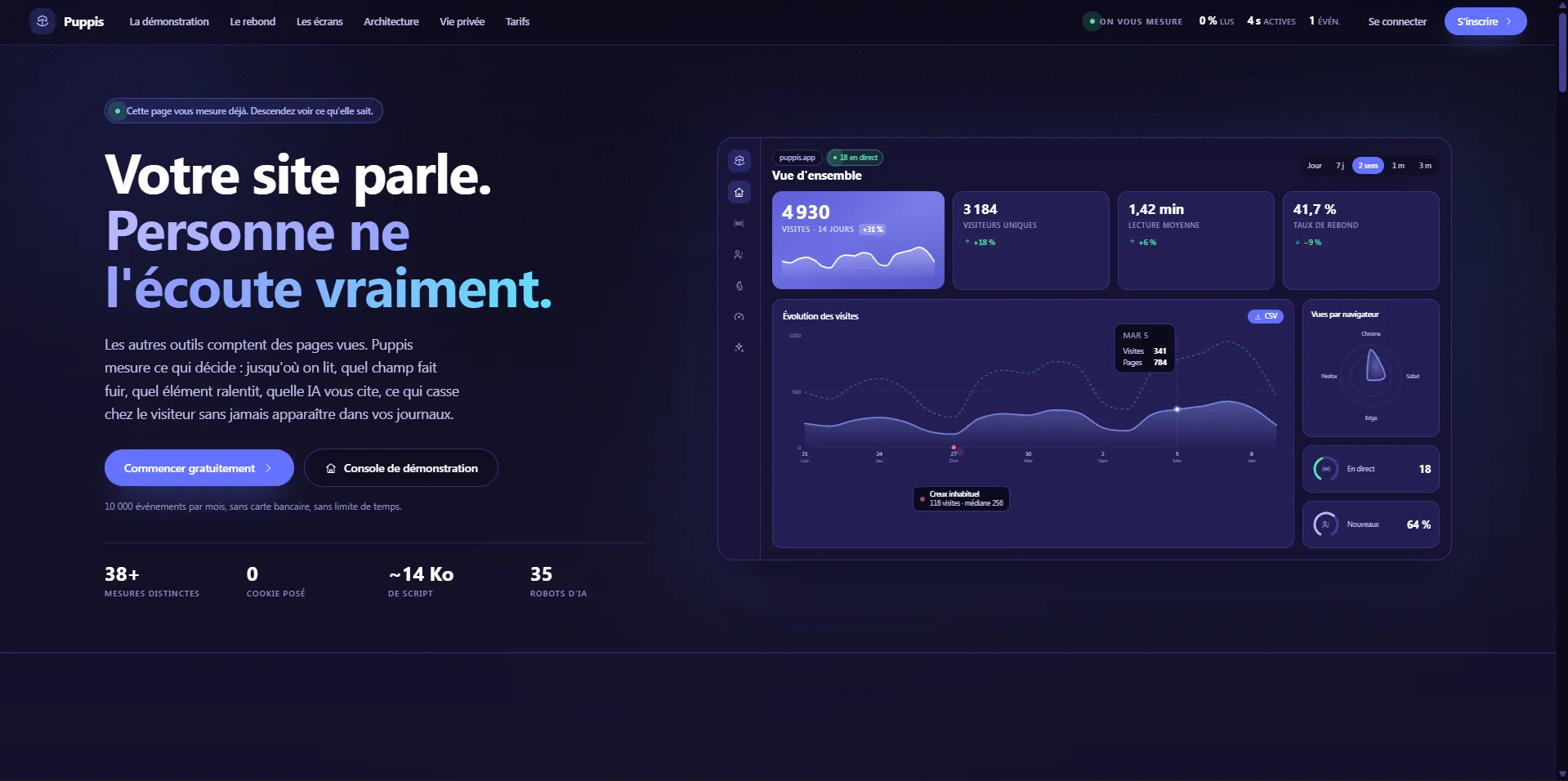1568x781 pixels.
Task: Select the 7 j time range
Action: pyautogui.click(x=1340, y=166)
